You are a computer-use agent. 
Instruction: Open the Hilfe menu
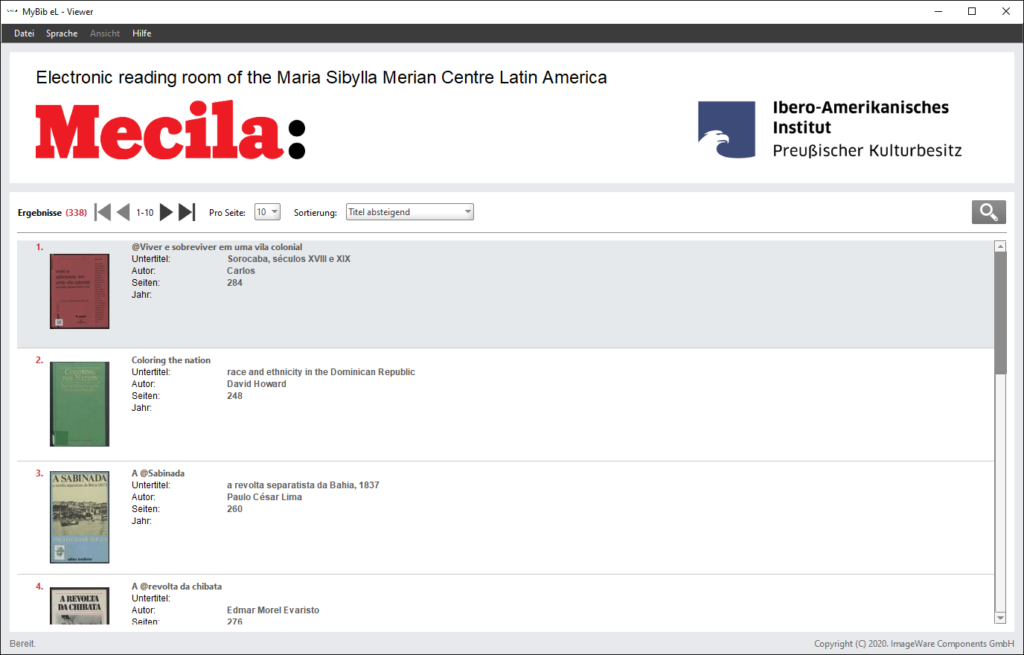(x=141, y=33)
